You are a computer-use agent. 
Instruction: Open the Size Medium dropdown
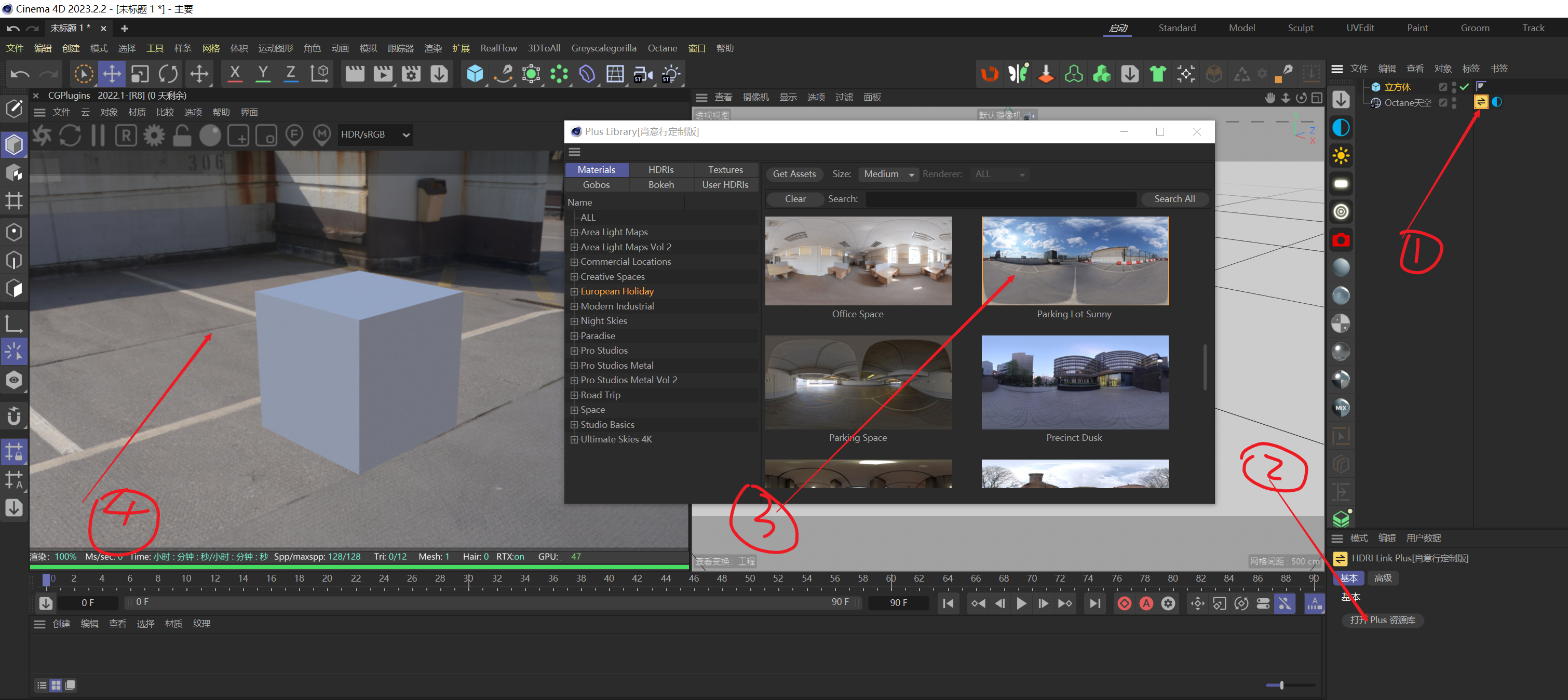(888, 174)
